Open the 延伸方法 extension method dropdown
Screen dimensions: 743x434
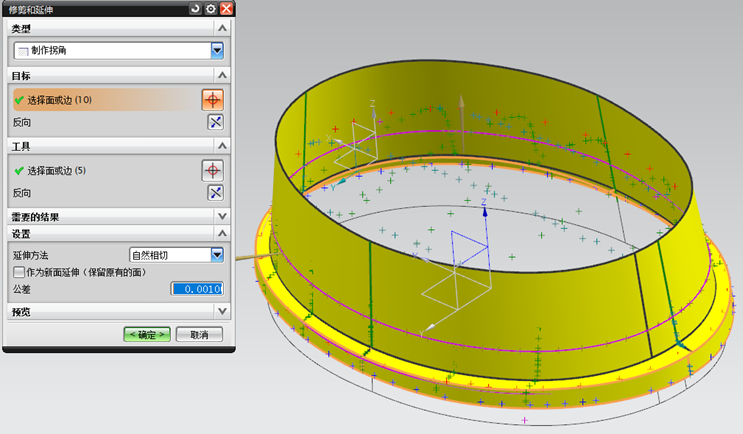point(216,255)
